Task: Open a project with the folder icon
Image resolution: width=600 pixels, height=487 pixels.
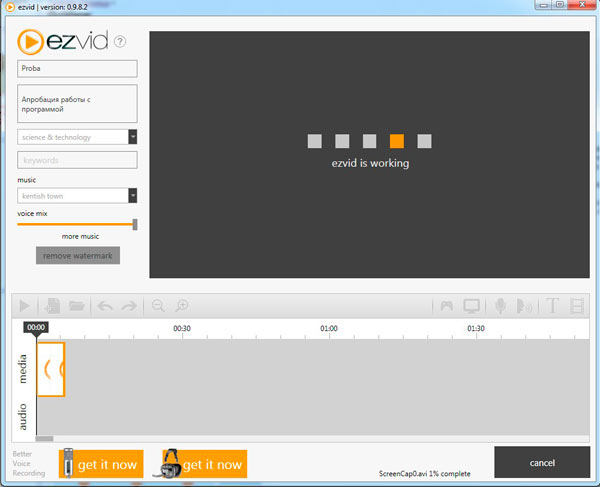Action: click(77, 306)
